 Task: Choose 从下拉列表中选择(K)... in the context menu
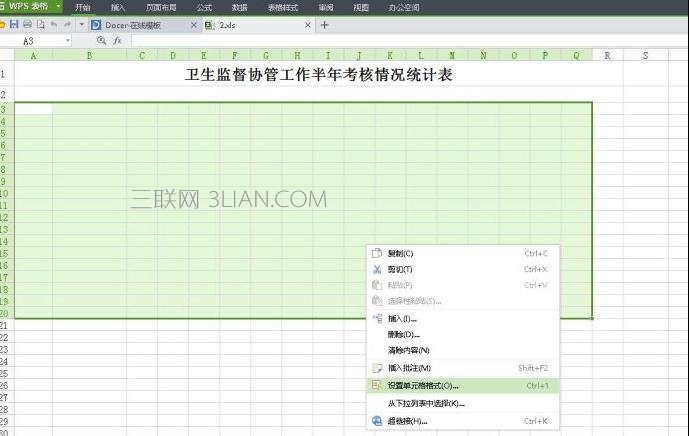463,403
